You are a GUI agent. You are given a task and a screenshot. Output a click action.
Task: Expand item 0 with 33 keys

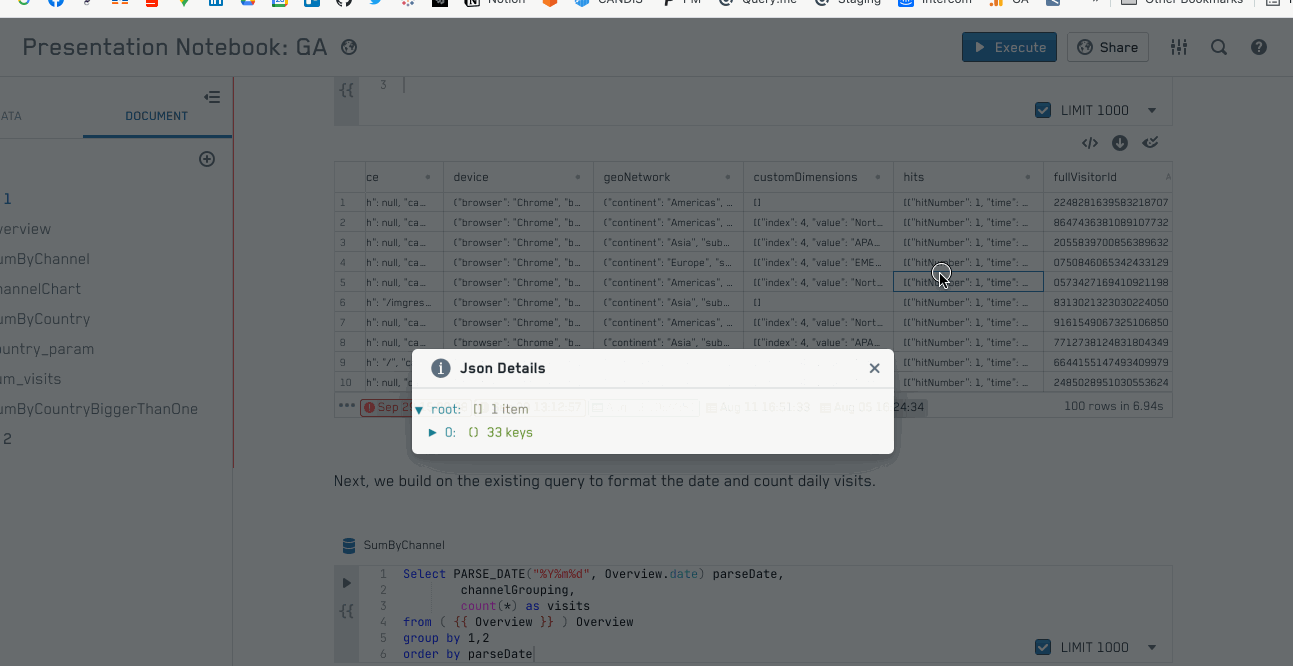tap(433, 433)
